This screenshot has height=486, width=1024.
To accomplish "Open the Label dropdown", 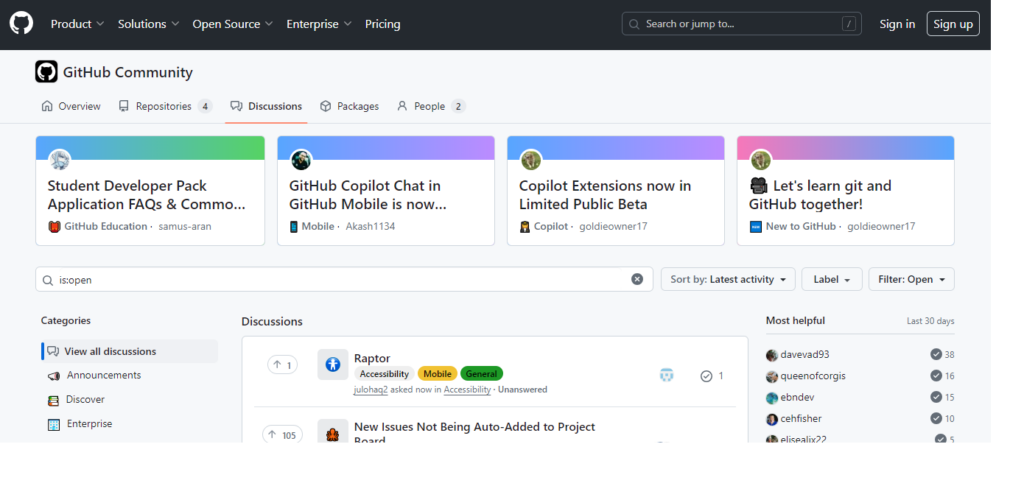I will tap(832, 280).
